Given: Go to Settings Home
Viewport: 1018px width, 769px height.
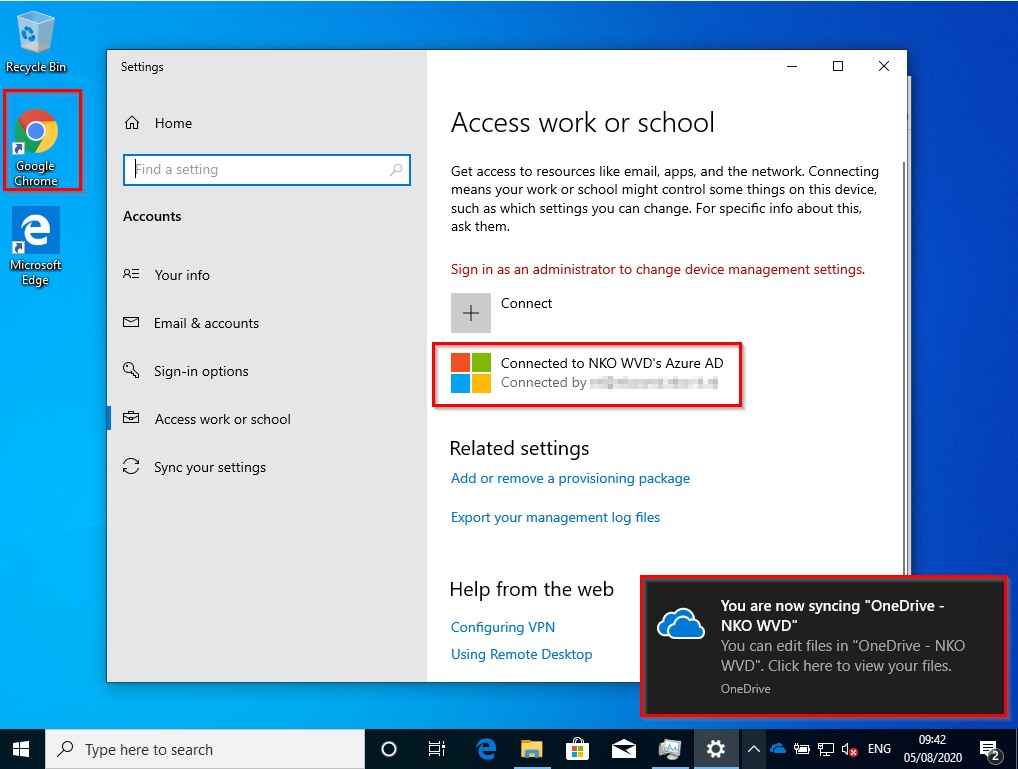Looking at the screenshot, I should (173, 123).
